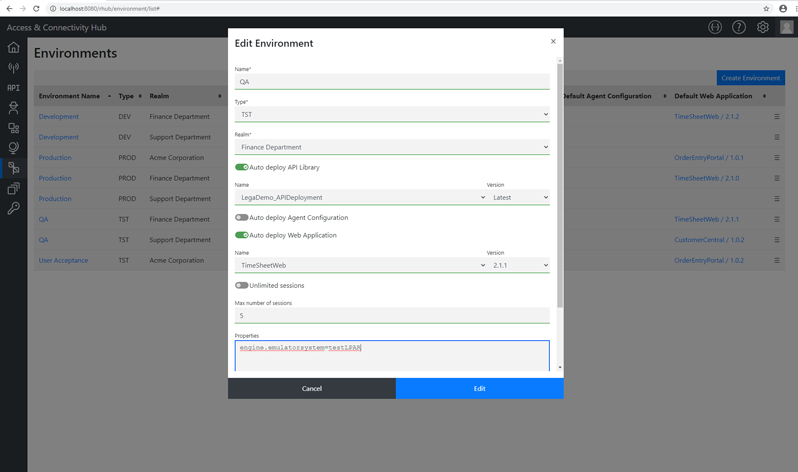This screenshot has width=798, height=472.
Task: Click the connection status icon in header
Action: point(715,27)
